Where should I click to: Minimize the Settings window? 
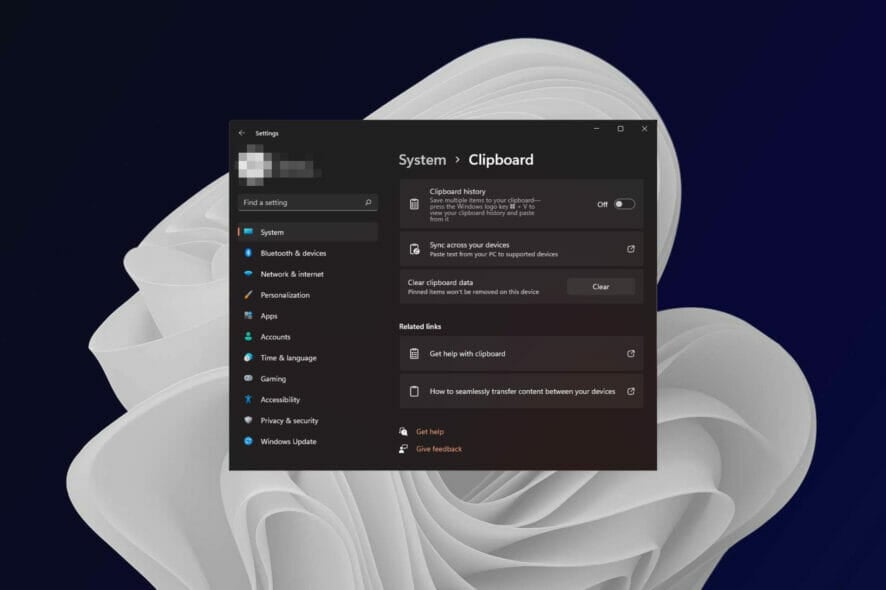pyautogui.click(x=596, y=129)
